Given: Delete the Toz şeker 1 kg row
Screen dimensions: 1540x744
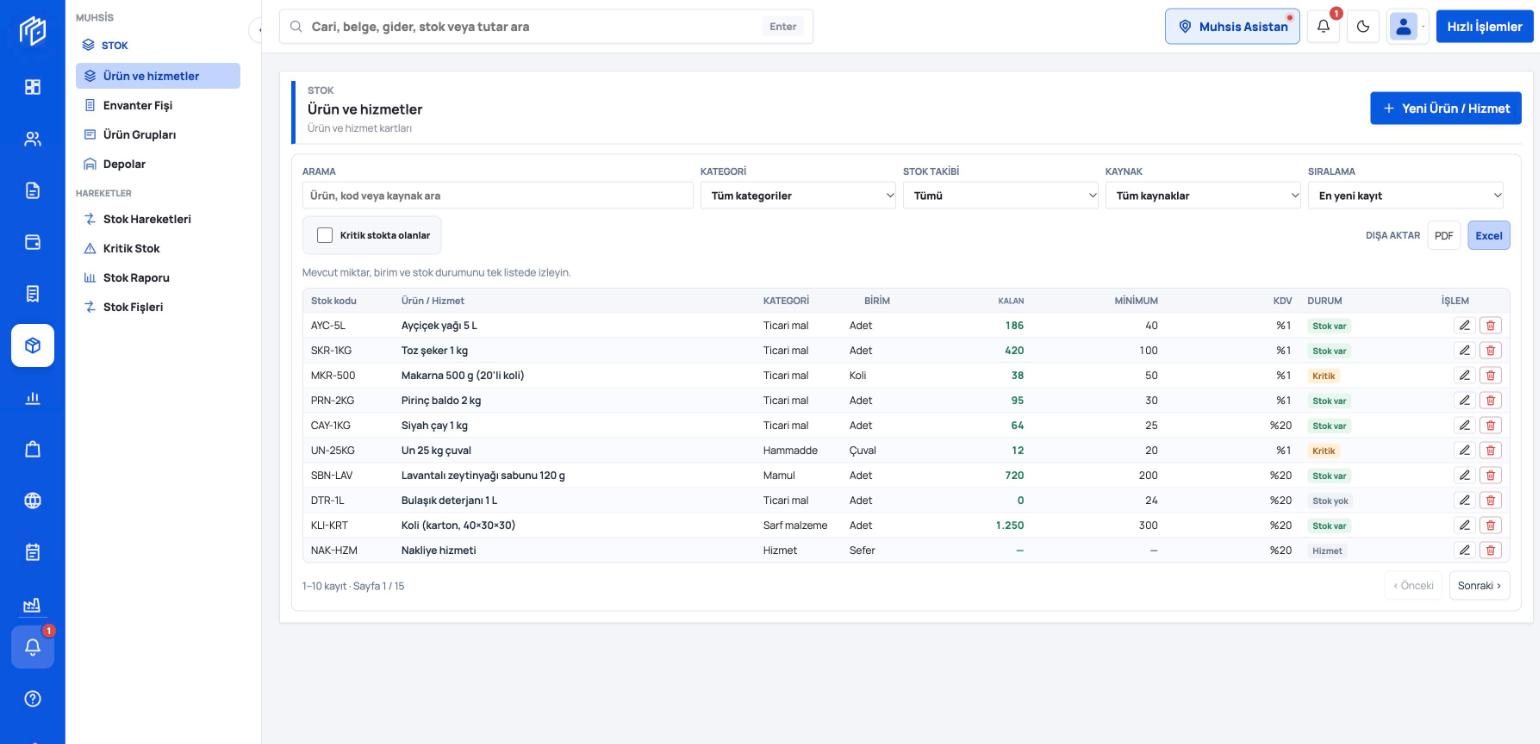Looking at the screenshot, I should tap(1490, 350).
